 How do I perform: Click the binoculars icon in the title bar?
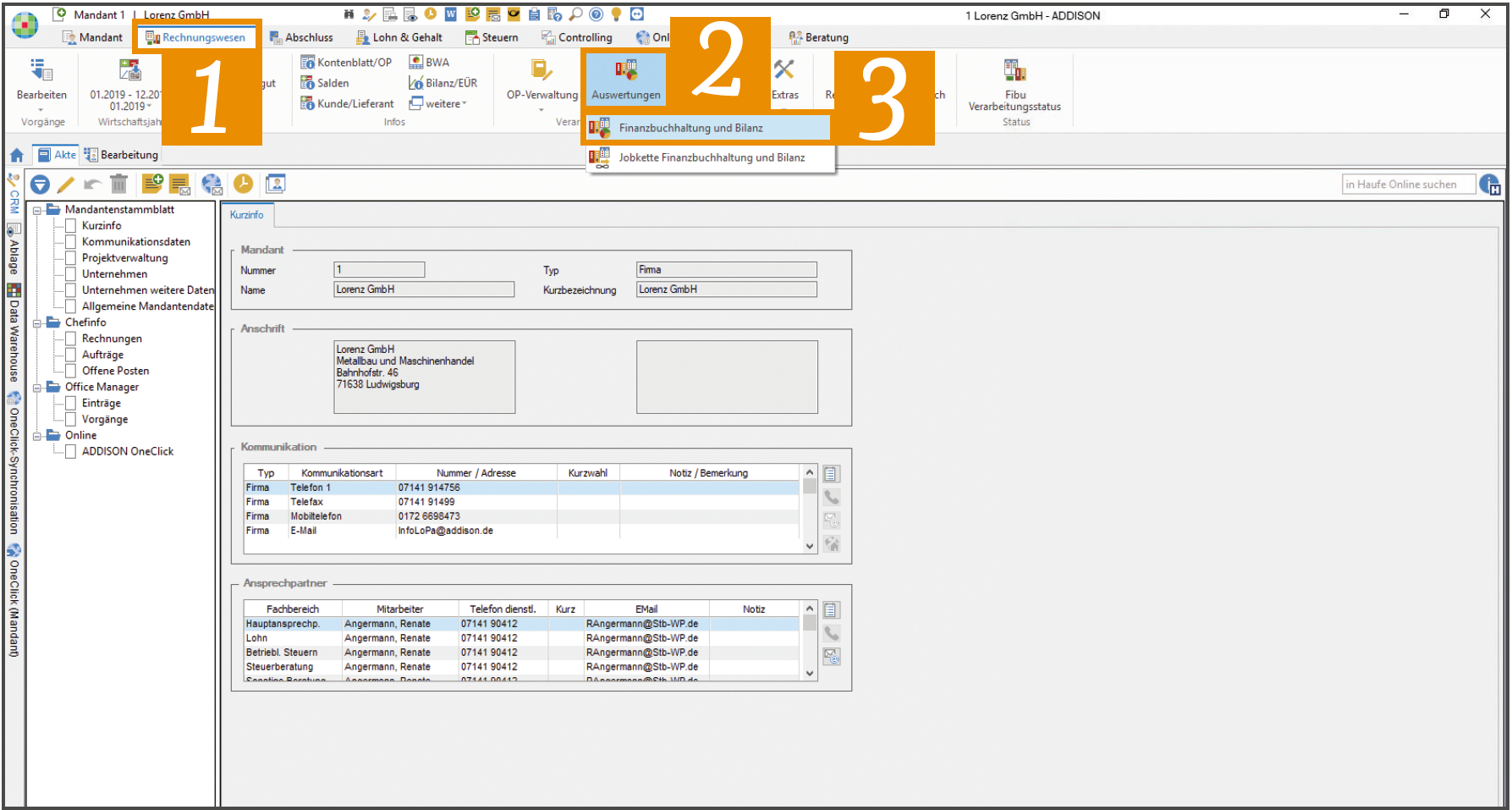[349, 14]
